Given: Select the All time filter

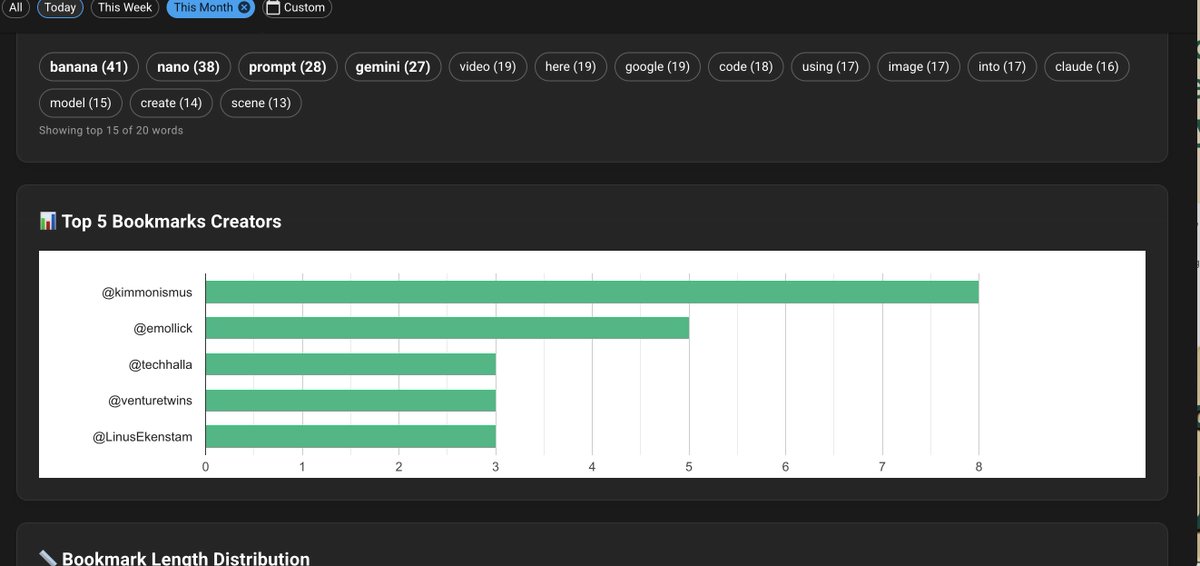Looking at the screenshot, I should [x=15, y=7].
